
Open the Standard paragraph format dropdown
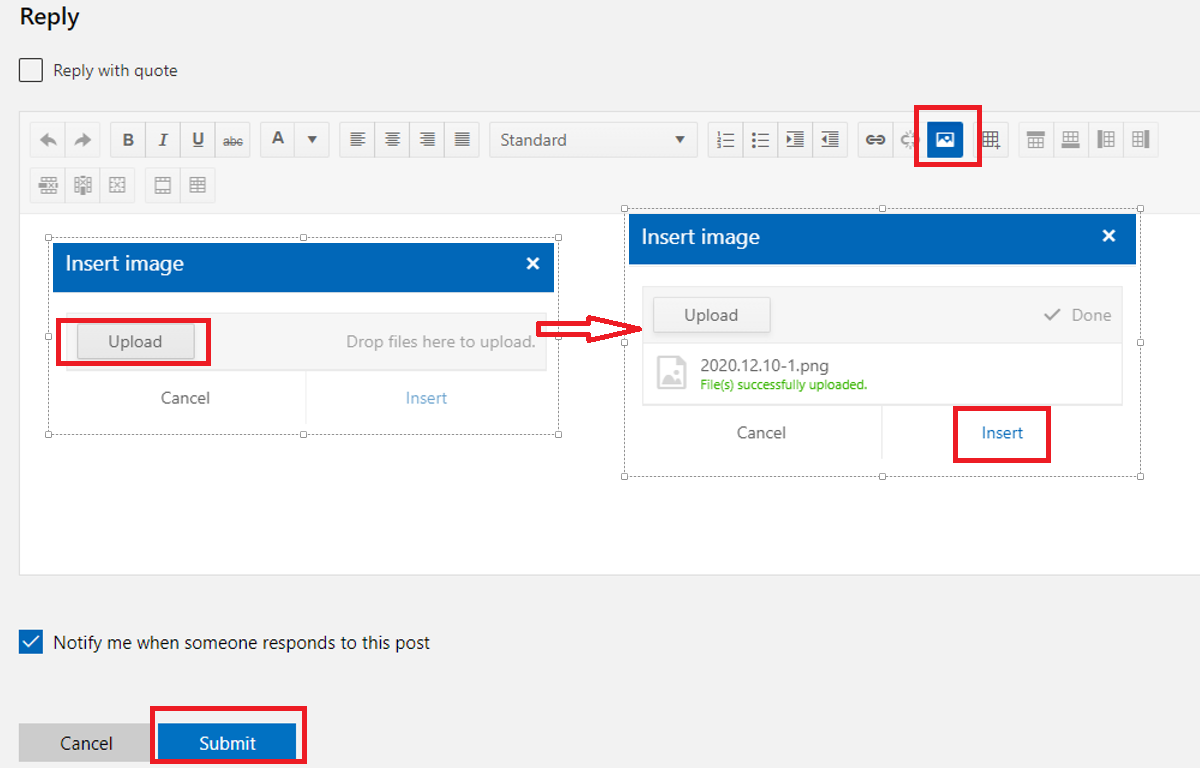click(593, 140)
